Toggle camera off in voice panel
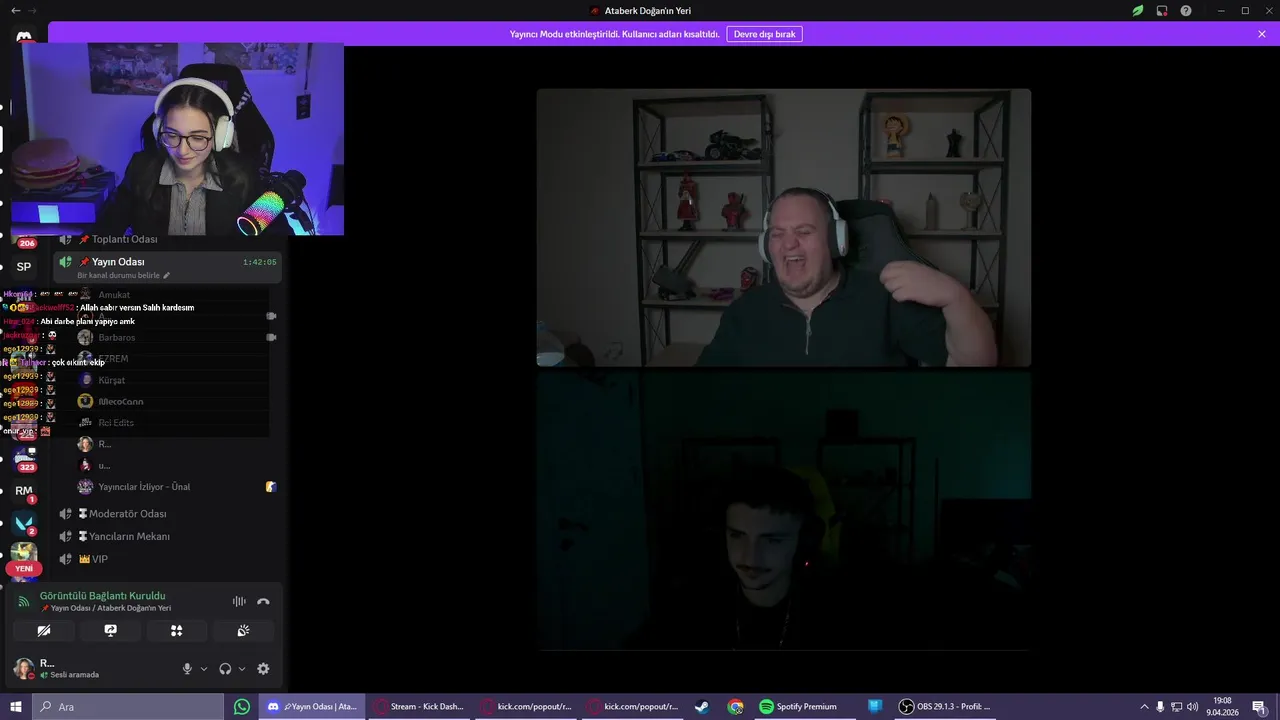This screenshot has width=1280, height=720. 43,631
